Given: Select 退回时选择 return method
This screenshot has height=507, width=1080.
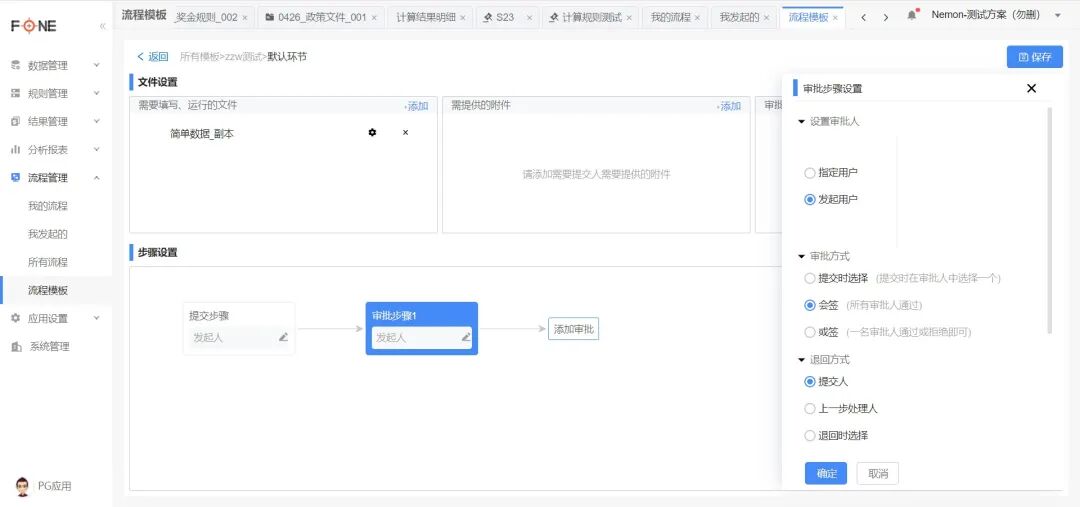Looking at the screenshot, I should pos(810,436).
